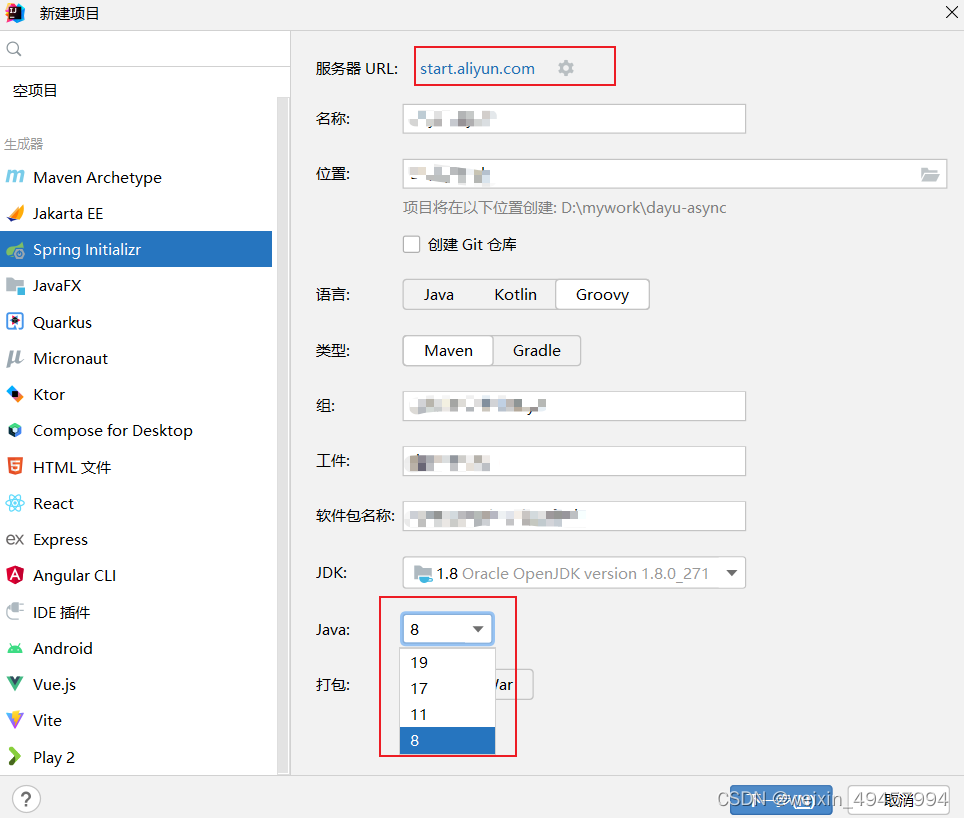The image size is (964, 818).
Task: Click the Express ex icon
Action: [x=15, y=539]
